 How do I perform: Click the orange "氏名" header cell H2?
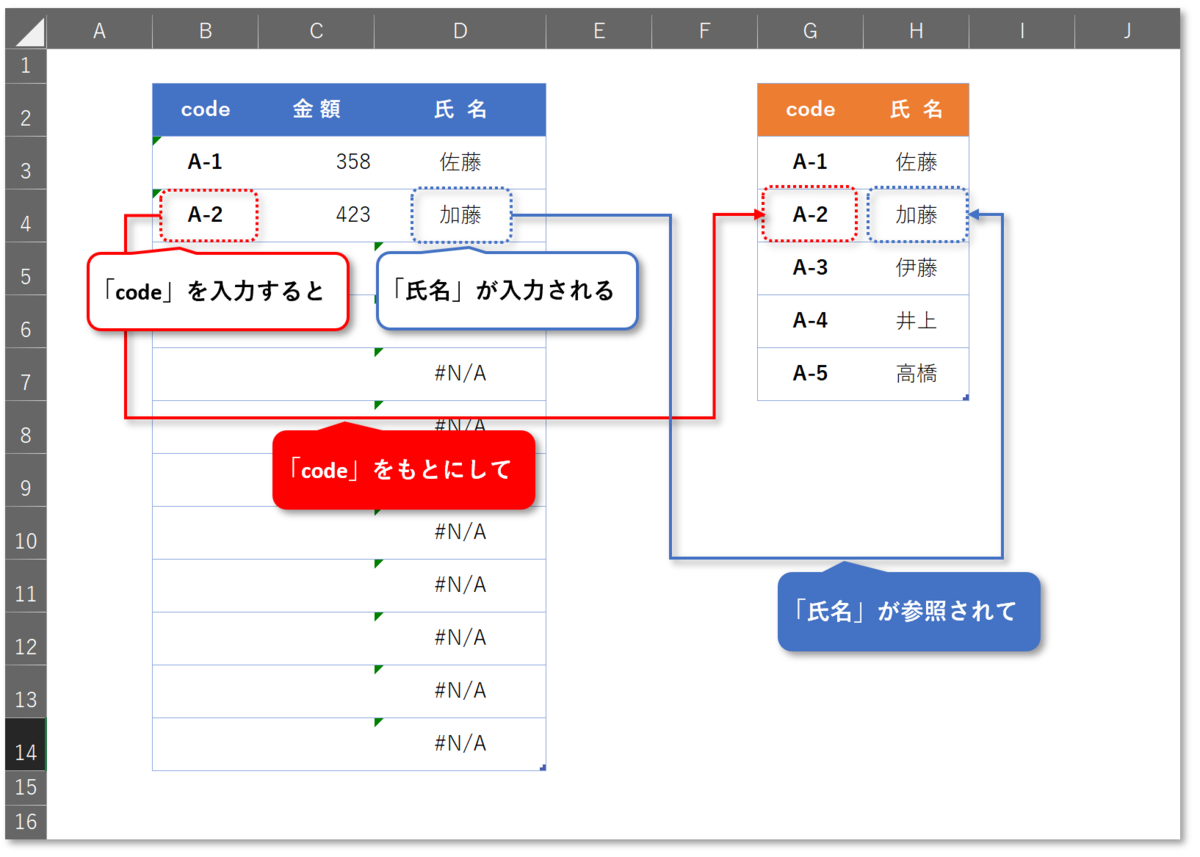(x=916, y=110)
